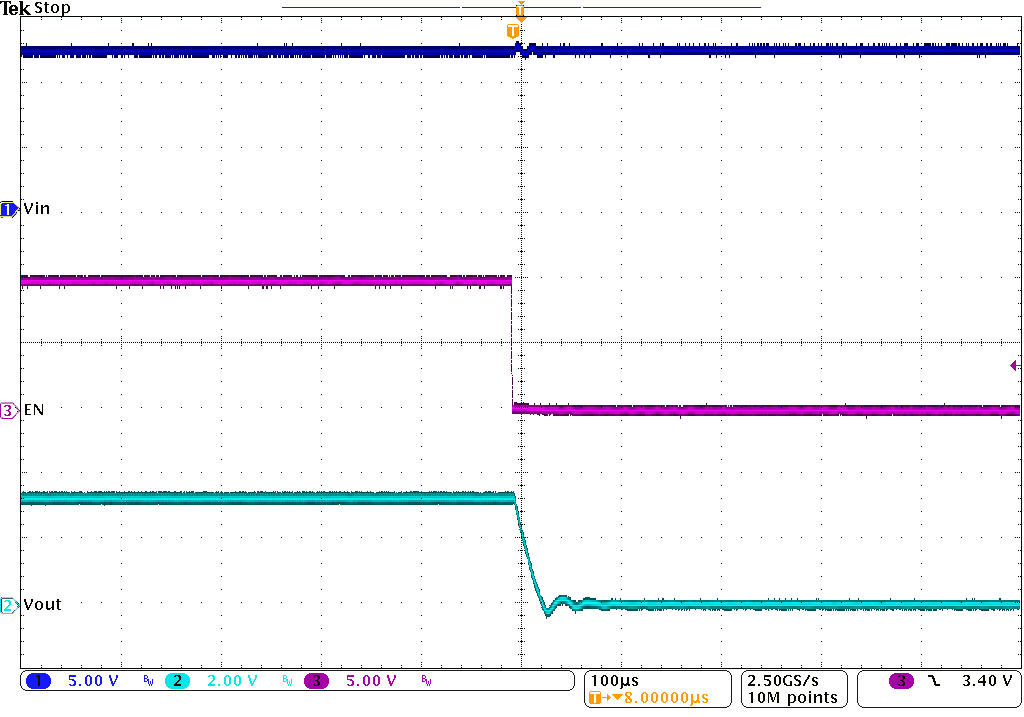This screenshot has height=717, width=1024.
Task: Open the trigger level readout showing 3.40 V
Action: (x=985, y=680)
